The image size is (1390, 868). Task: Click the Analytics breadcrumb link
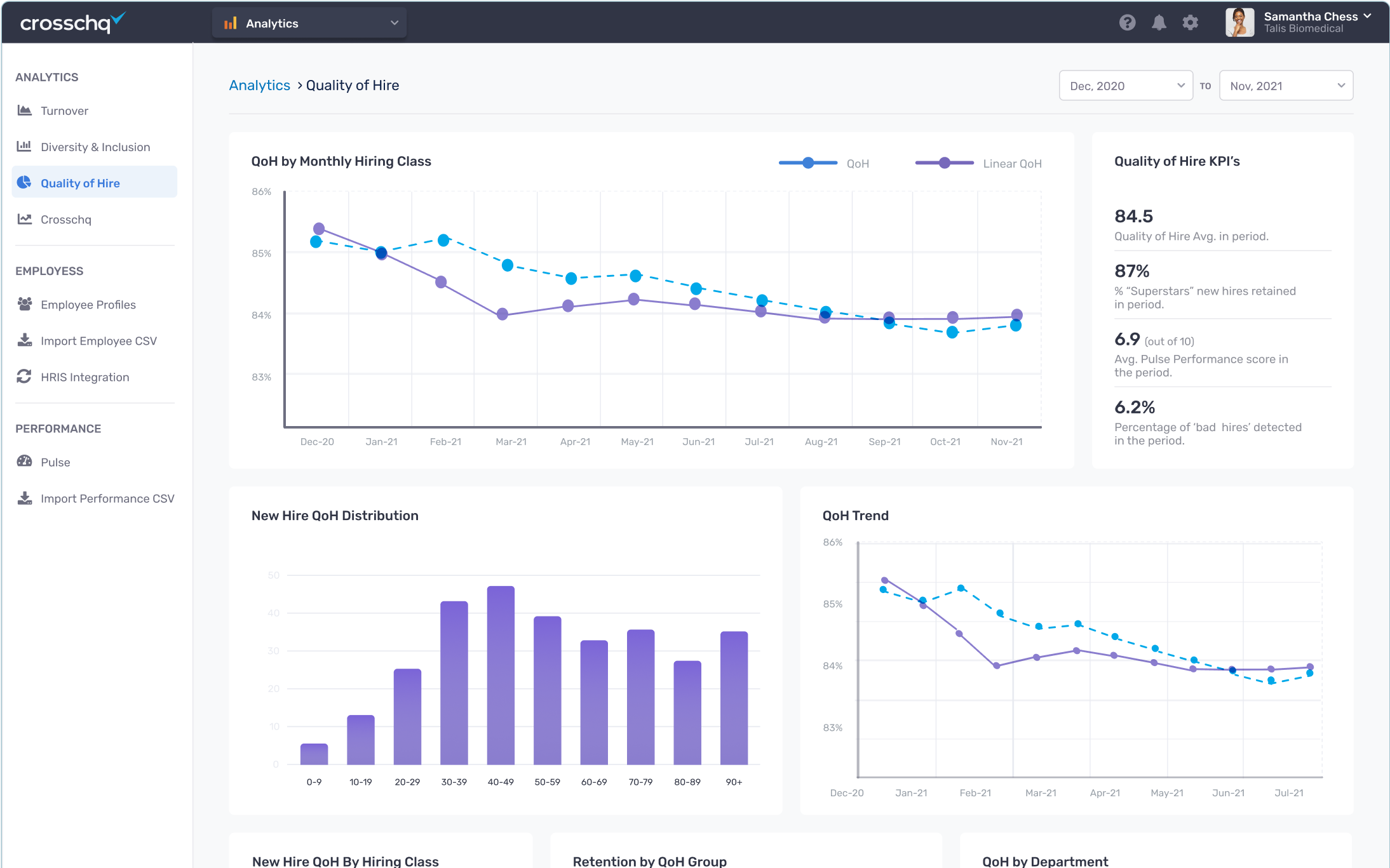tap(259, 85)
